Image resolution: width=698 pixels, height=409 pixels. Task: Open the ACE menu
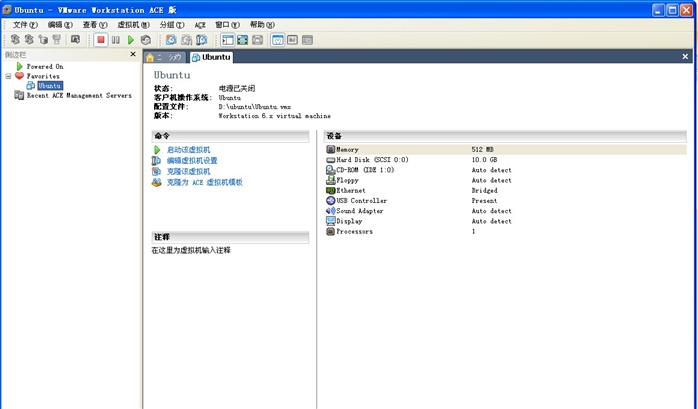(200, 25)
